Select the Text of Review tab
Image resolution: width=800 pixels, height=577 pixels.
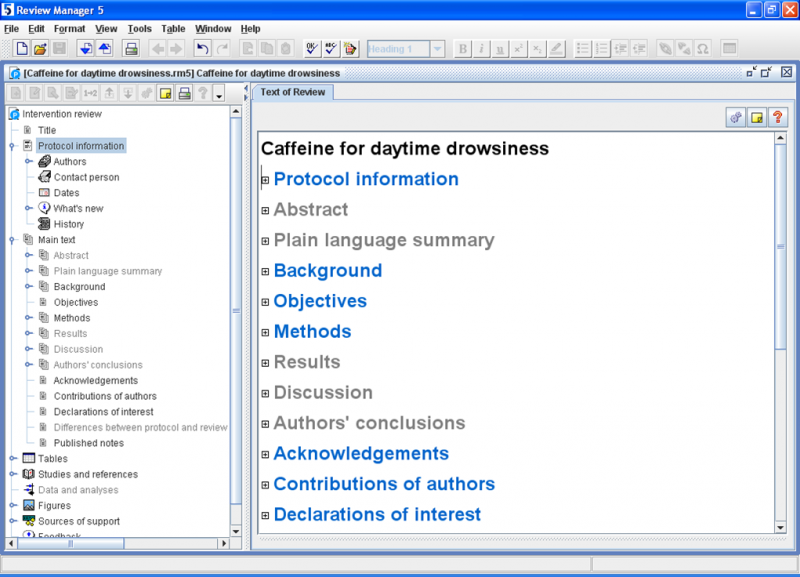click(x=292, y=92)
